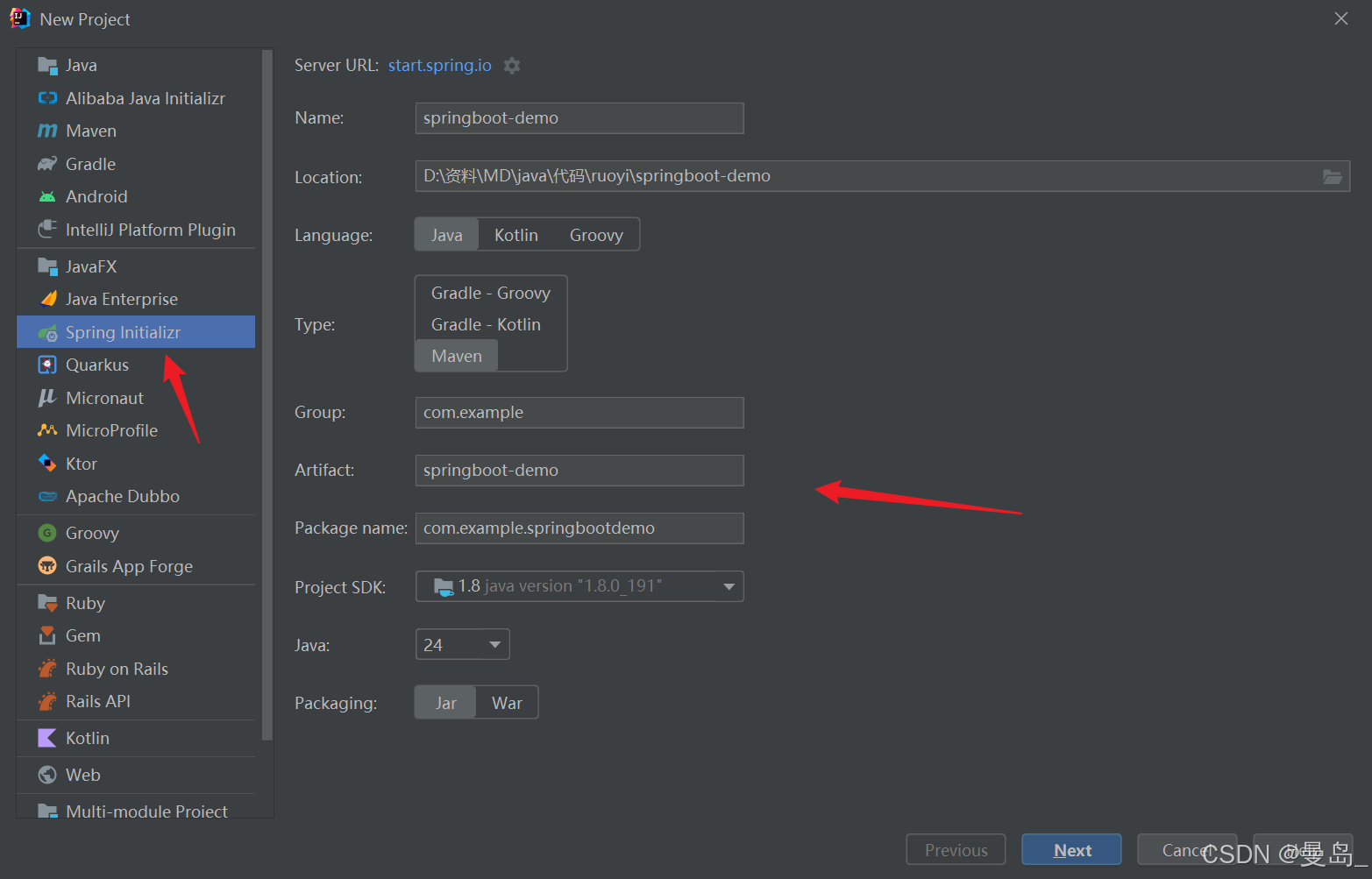Set packaging to War

click(507, 703)
